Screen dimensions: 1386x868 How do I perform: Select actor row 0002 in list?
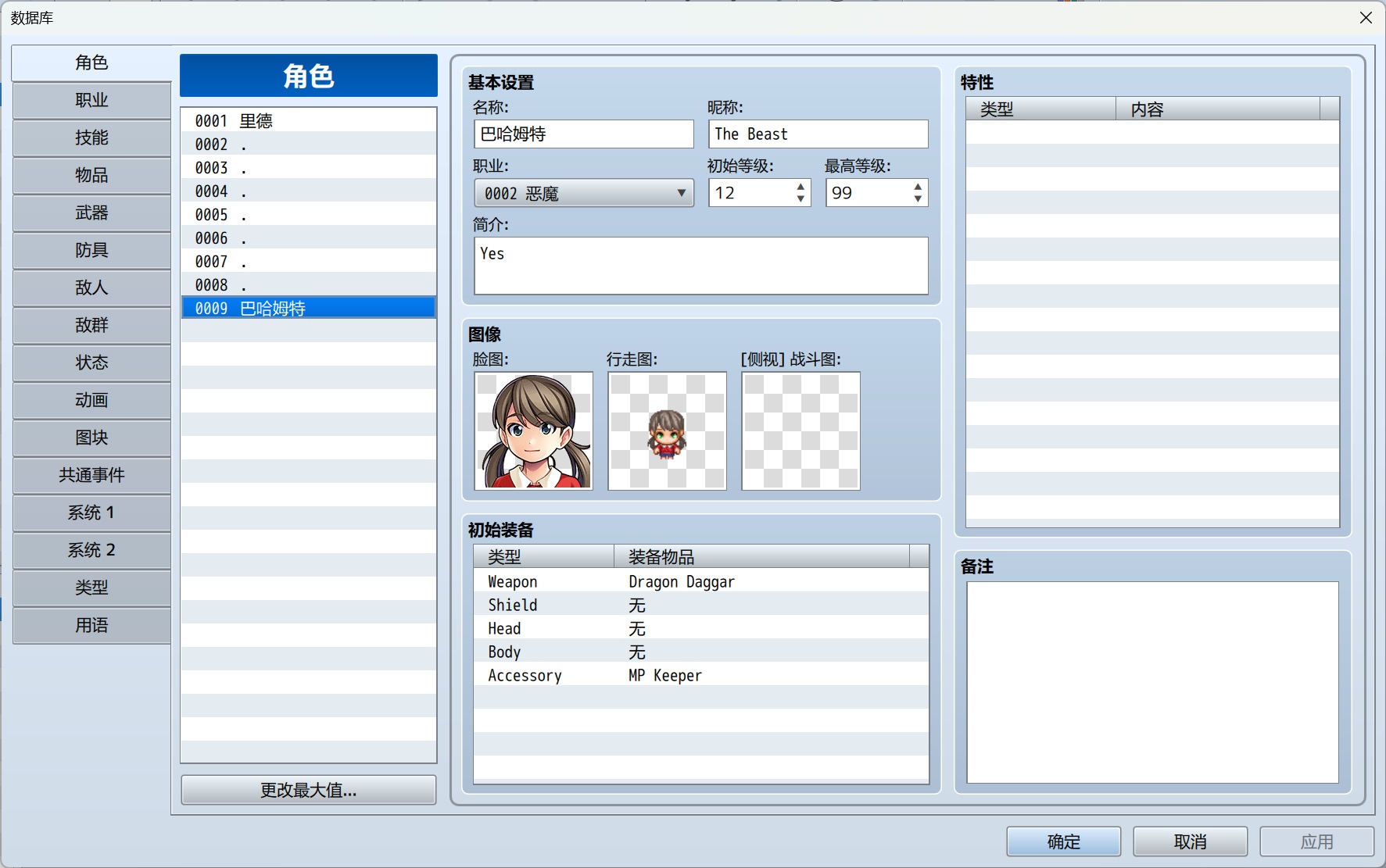[309, 144]
